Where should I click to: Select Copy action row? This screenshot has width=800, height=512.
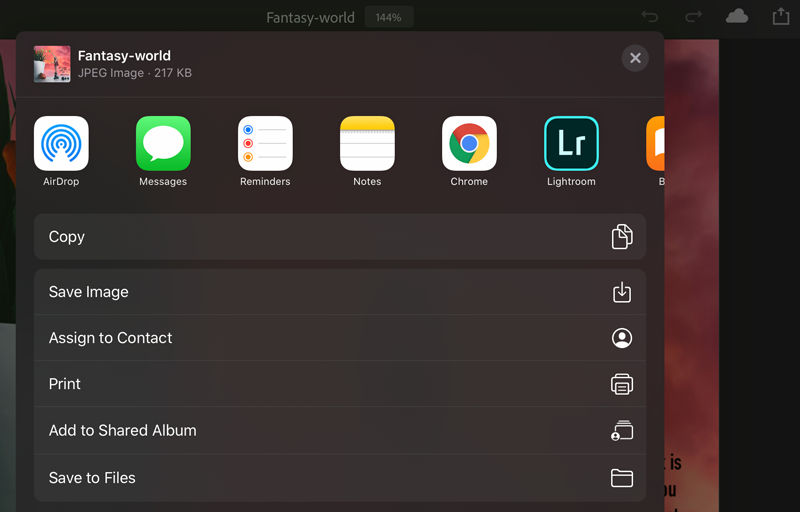click(340, 237)
